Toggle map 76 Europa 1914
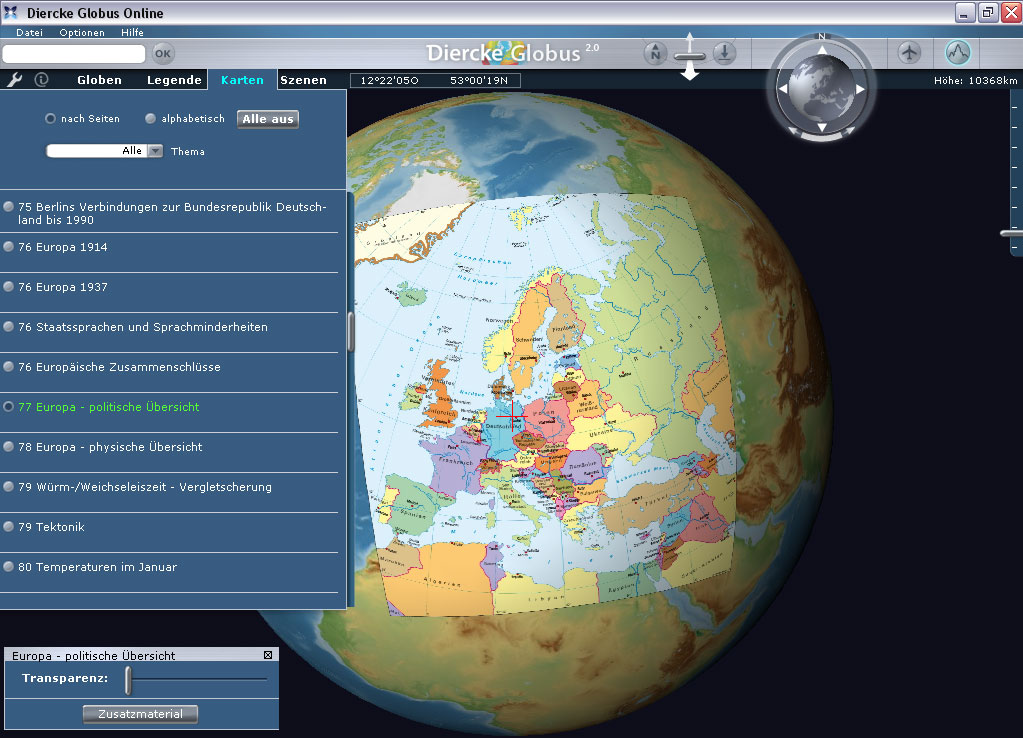 9,247
